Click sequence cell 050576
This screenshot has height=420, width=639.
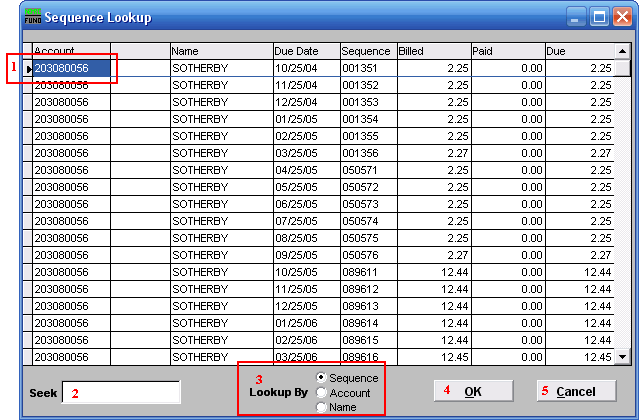coord(366,255)
